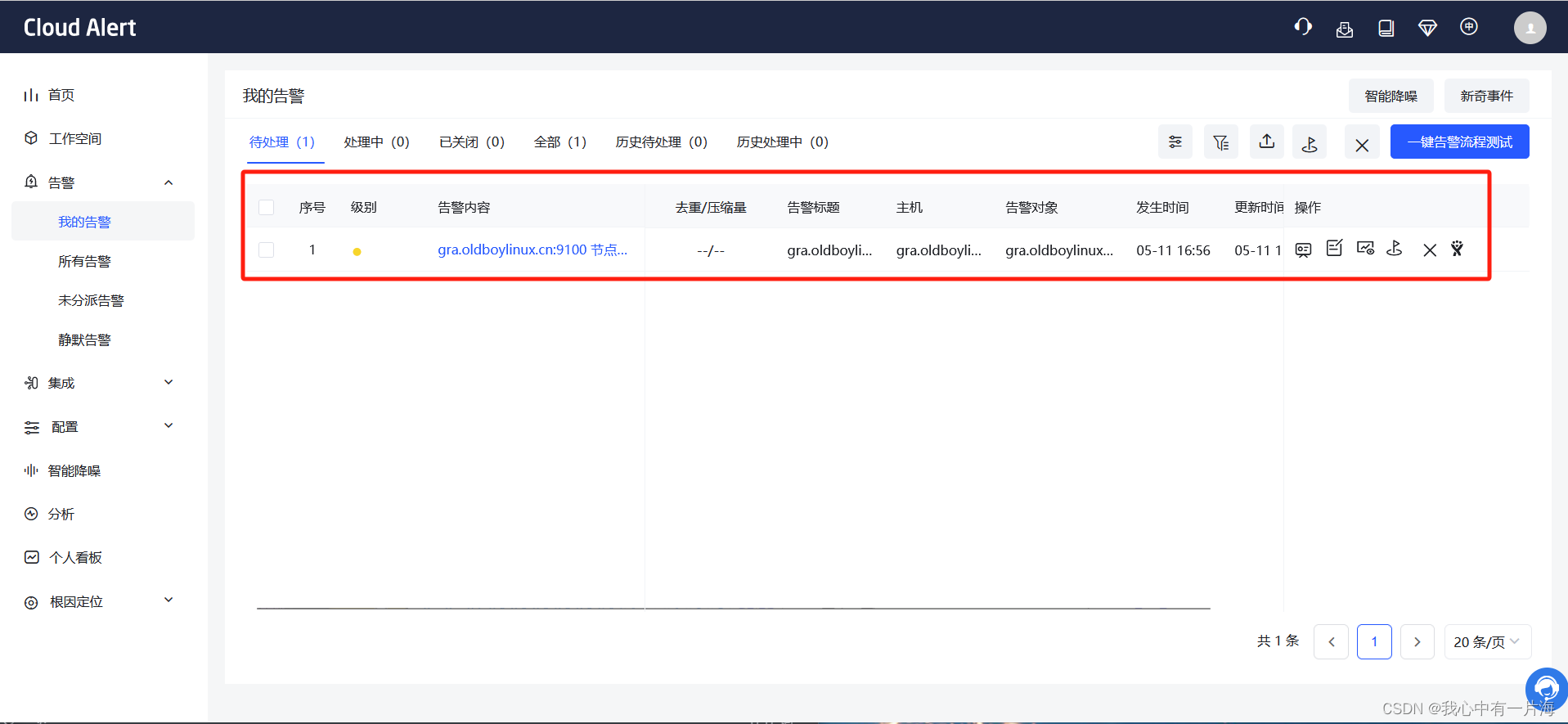This screenshot has width=1568, height=724.
Task: Click the download inbox icon in header
Action: coord(1345,29)
